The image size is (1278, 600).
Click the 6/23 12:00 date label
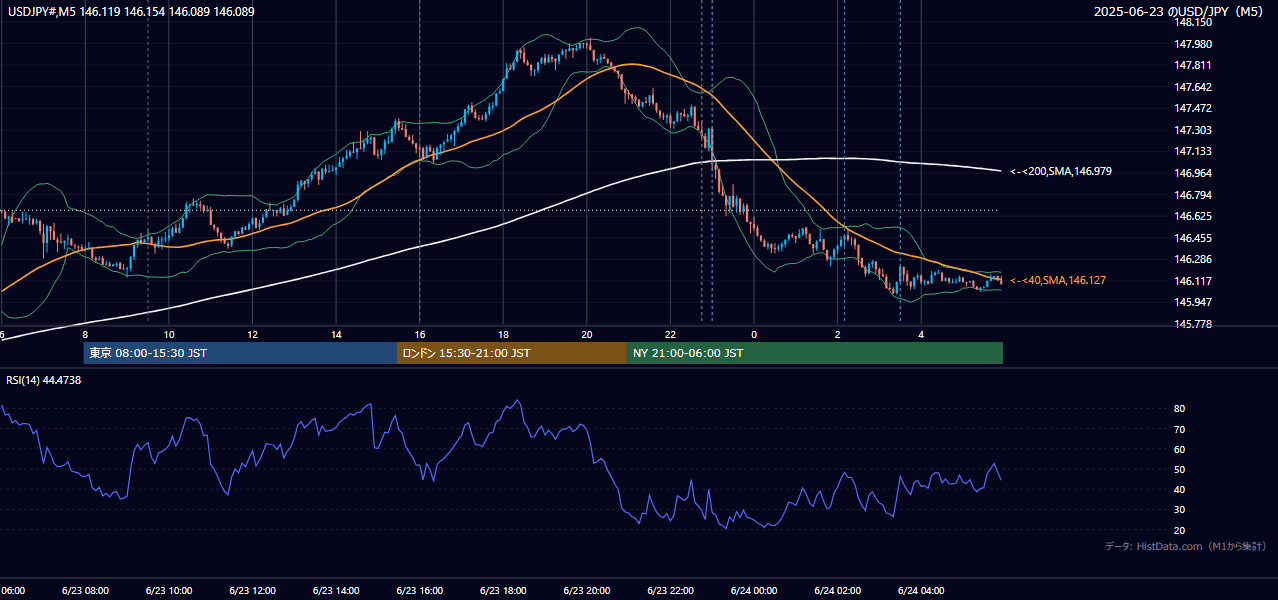point(252,590)
